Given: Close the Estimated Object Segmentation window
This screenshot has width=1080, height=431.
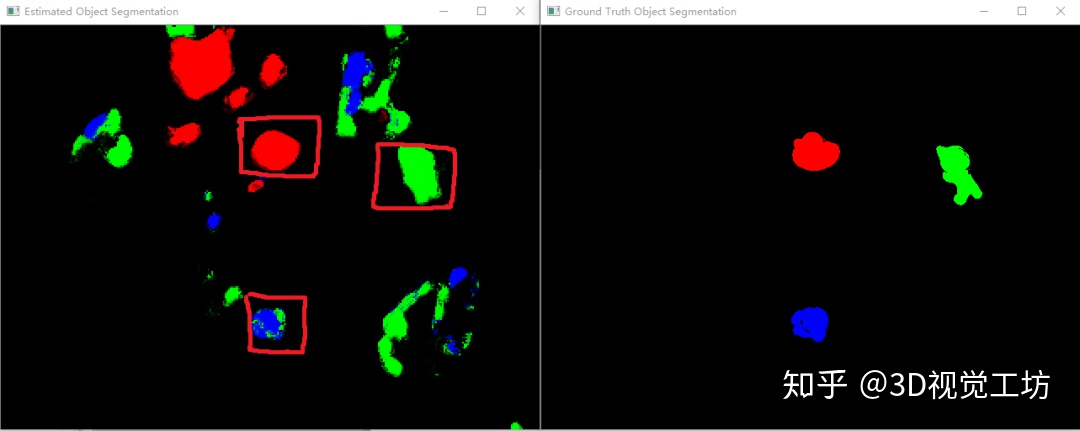Looking at the screenshot, I should 520,12.
